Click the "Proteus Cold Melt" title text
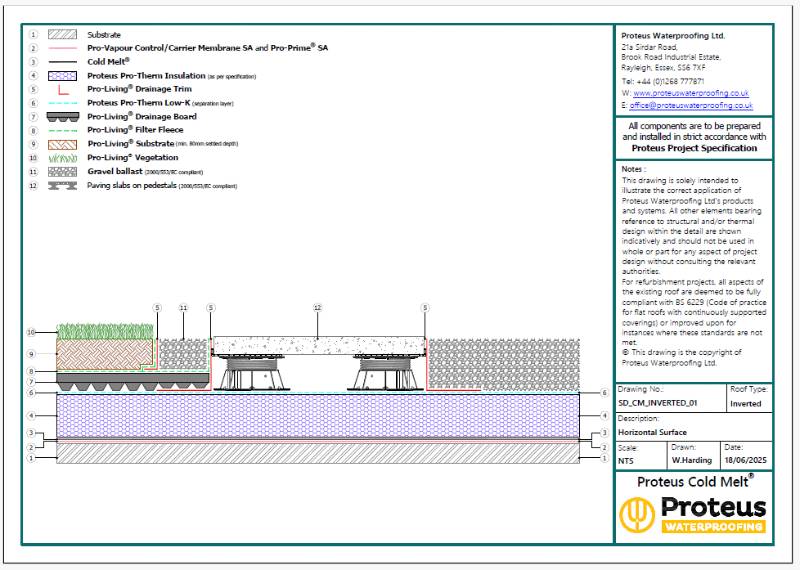Image resolution: width=800 pixels, height=570 pixels. click(x=695, y=482)
